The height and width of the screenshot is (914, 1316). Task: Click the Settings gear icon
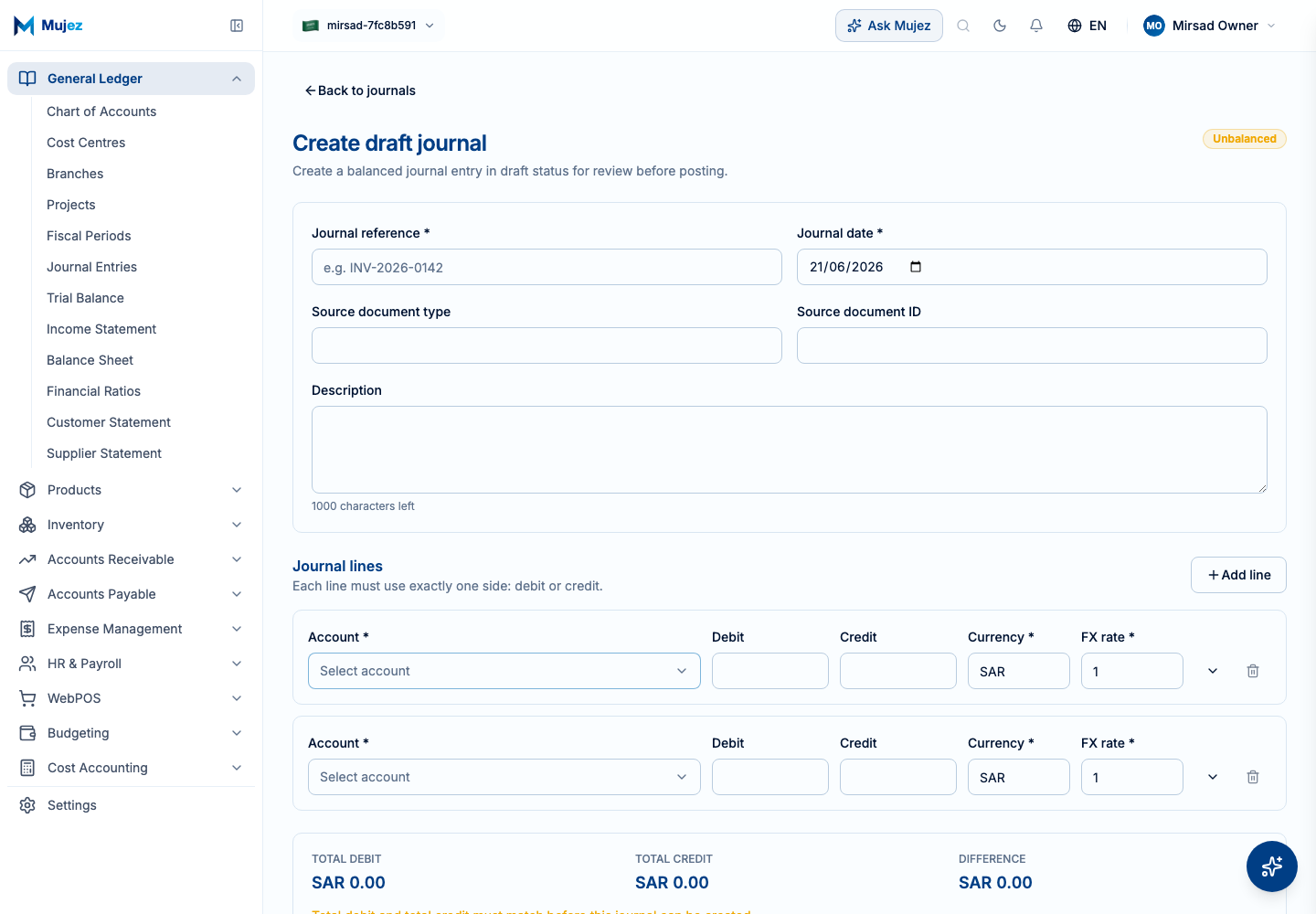click(27, 805)
